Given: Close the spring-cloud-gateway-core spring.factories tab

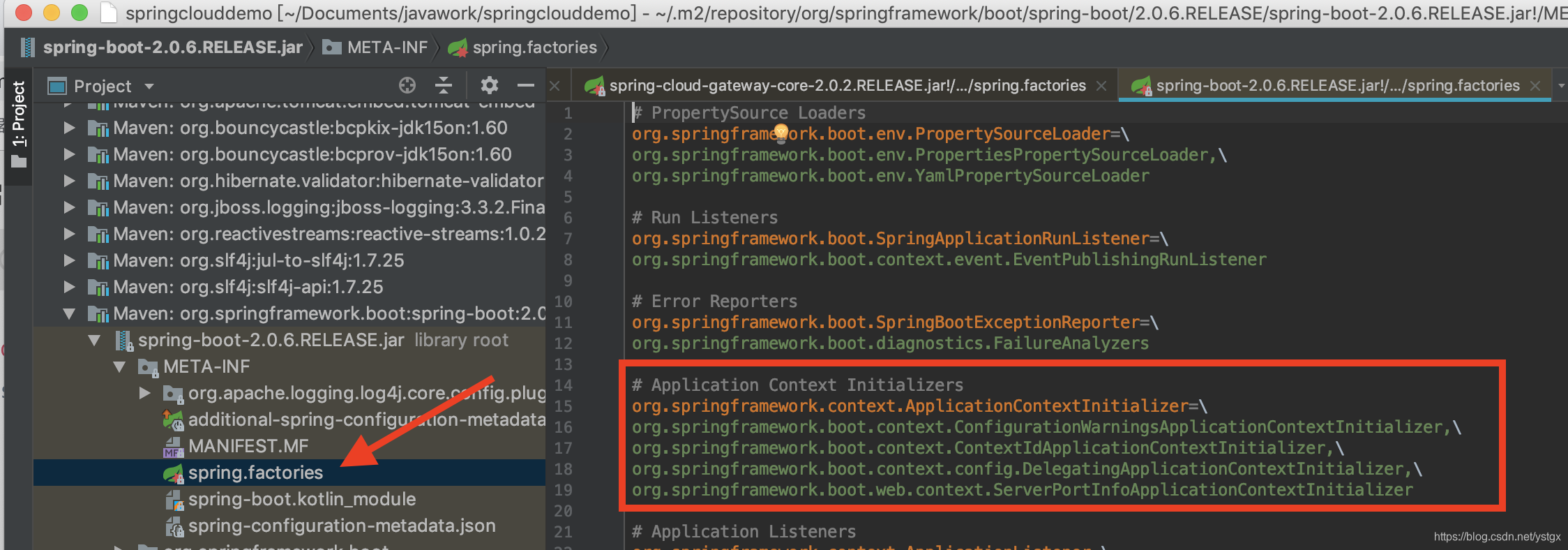Looking at the screenshot, I should click(x=1101, y=86).
